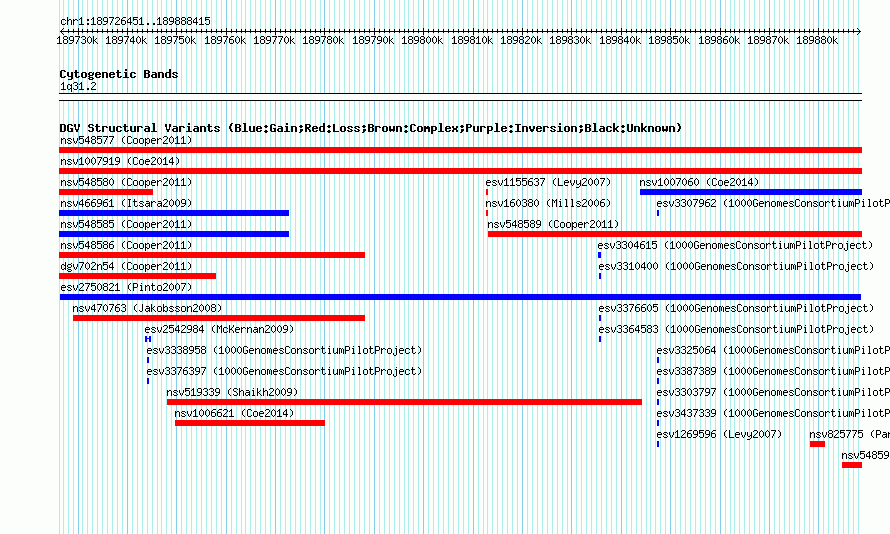Viewport: 890px width, 534px height.
Task: Click the 189860k ruler tick label
Action: pyautogui.click(x=719, y=40)
